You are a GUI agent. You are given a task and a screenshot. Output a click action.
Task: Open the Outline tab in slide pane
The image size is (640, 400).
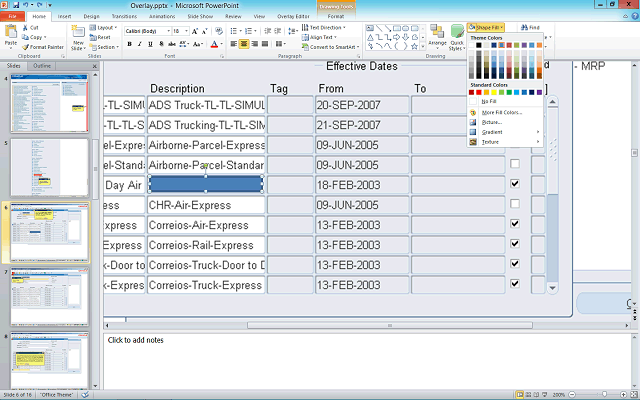coord(44,66)
